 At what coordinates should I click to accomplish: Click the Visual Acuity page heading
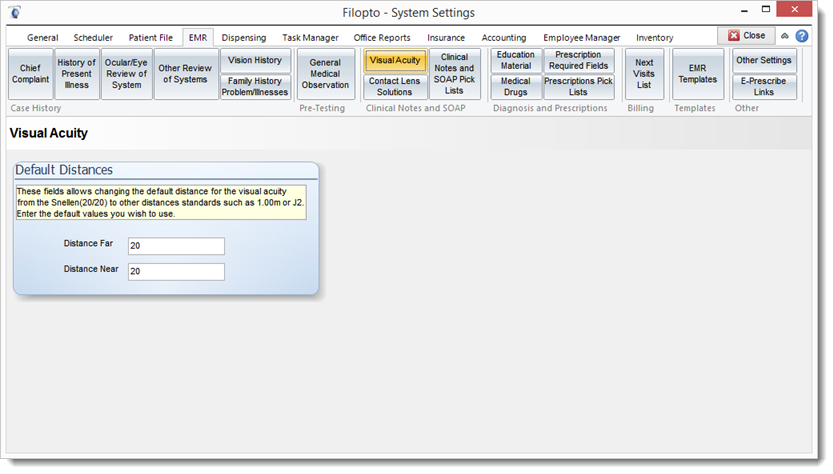pos(49,133)
